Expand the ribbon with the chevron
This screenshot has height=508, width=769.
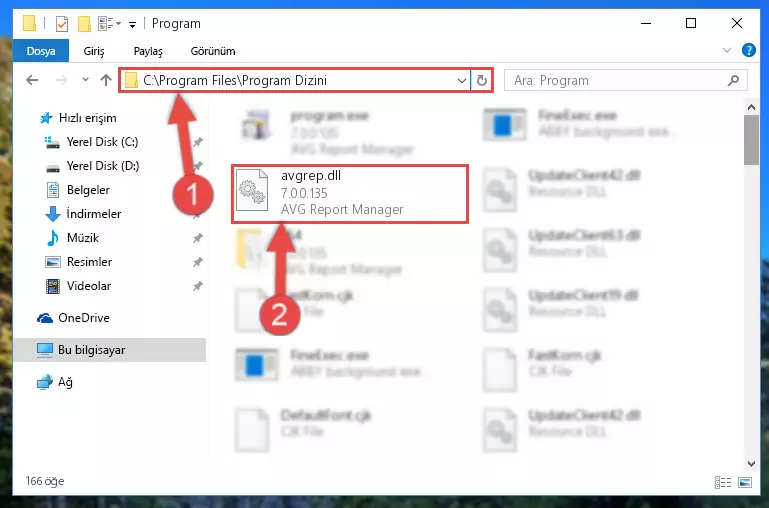click(x=727, y=50)
